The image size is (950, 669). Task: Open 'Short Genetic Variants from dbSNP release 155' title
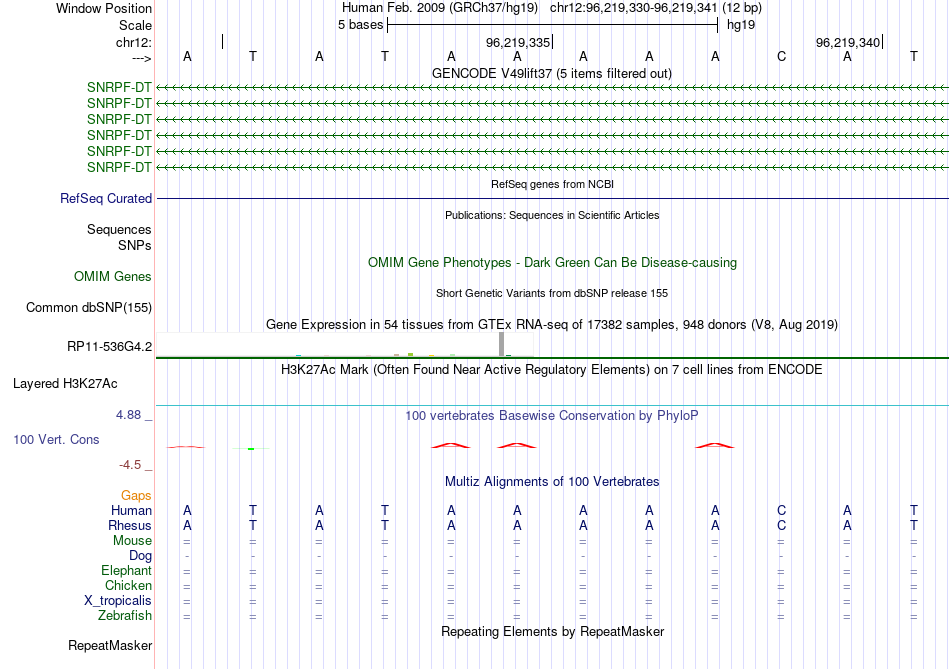click(552, 293)
